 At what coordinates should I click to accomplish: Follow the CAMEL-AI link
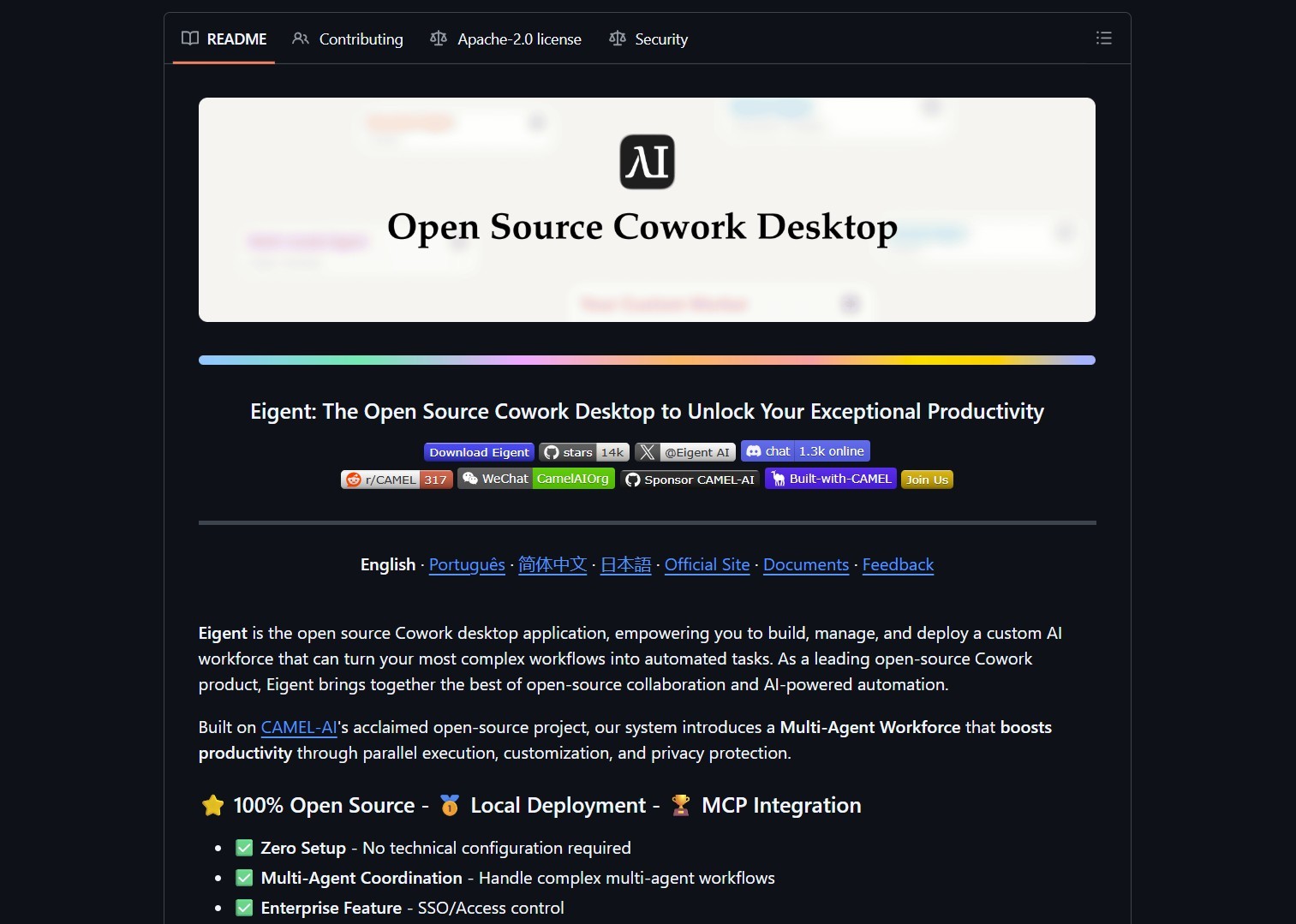coord(299,728)
